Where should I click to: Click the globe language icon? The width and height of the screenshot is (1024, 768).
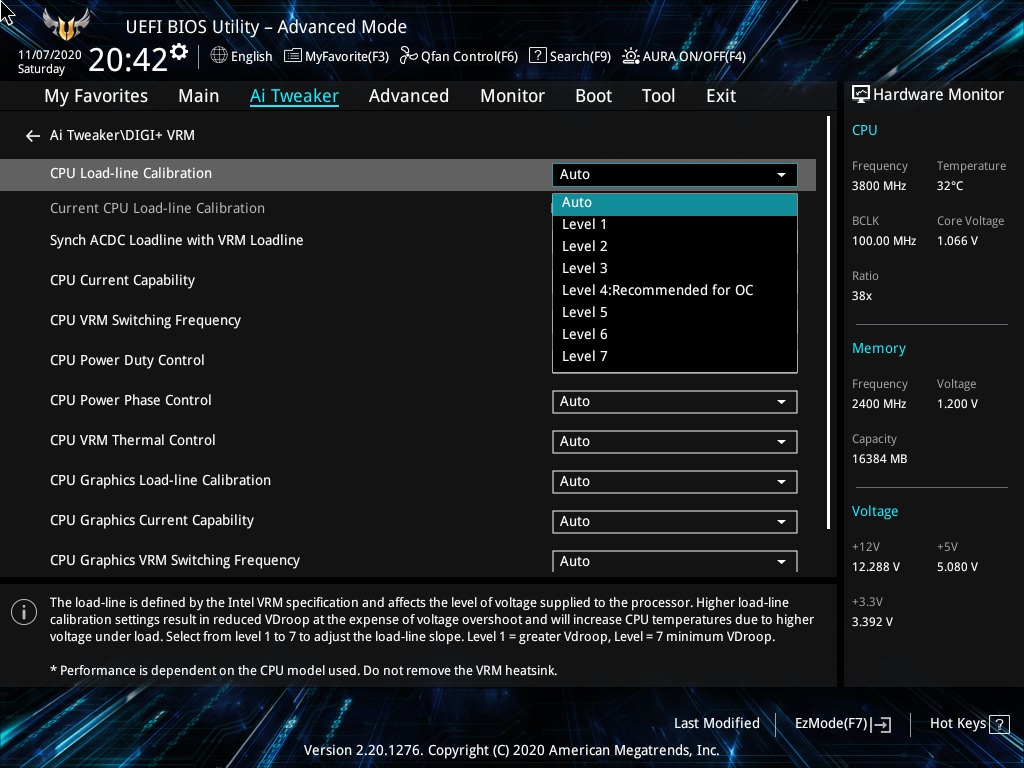click(x=219, y=56)
